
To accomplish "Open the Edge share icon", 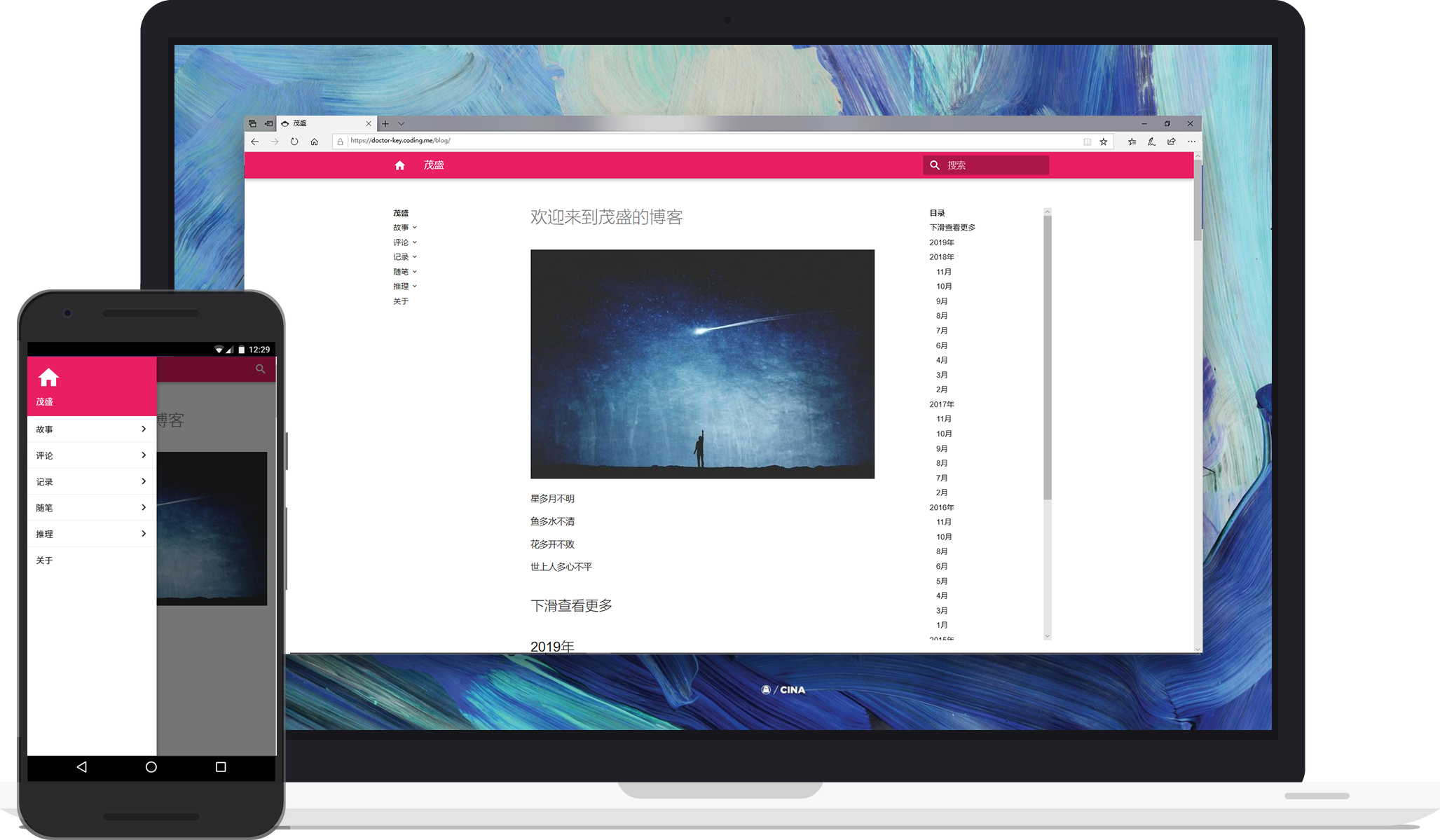I will (x=1172, y=142).
